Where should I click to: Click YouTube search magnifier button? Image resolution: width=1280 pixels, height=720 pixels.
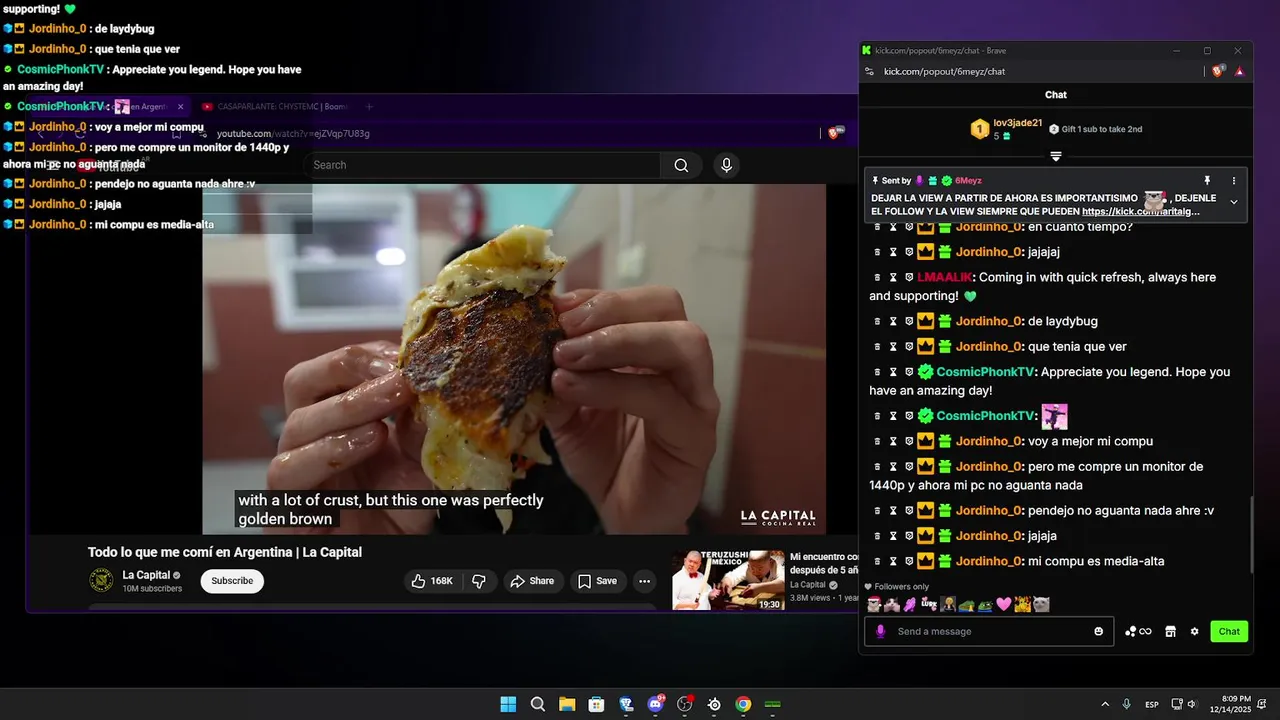coord(681,165)
